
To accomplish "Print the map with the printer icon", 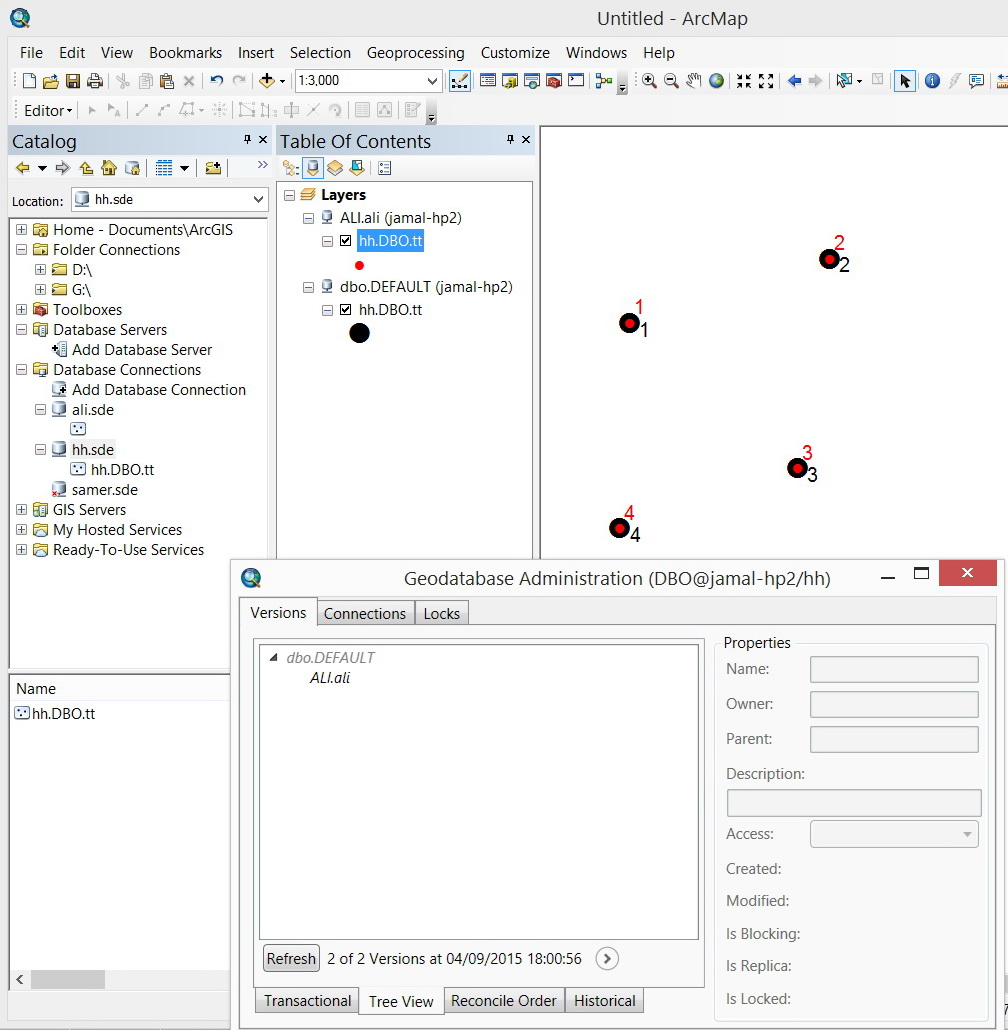I will [x=95, y=81].
